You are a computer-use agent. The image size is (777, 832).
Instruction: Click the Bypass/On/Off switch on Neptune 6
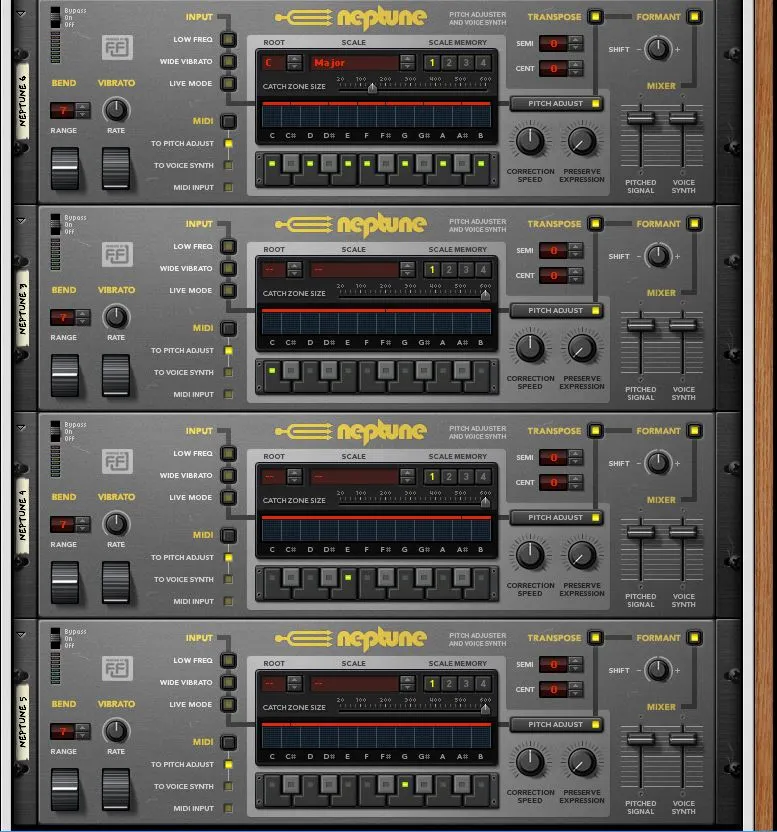tap(55, 18)
